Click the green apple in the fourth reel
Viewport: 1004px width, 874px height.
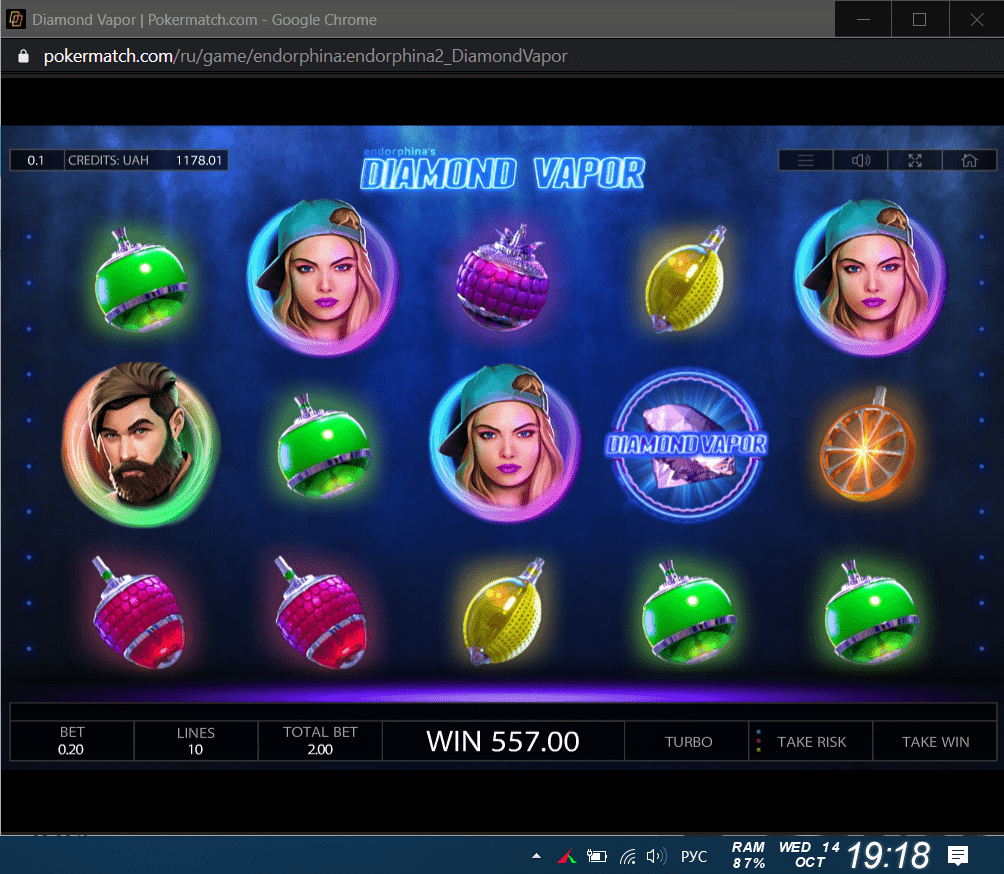(x=688, y=612)
